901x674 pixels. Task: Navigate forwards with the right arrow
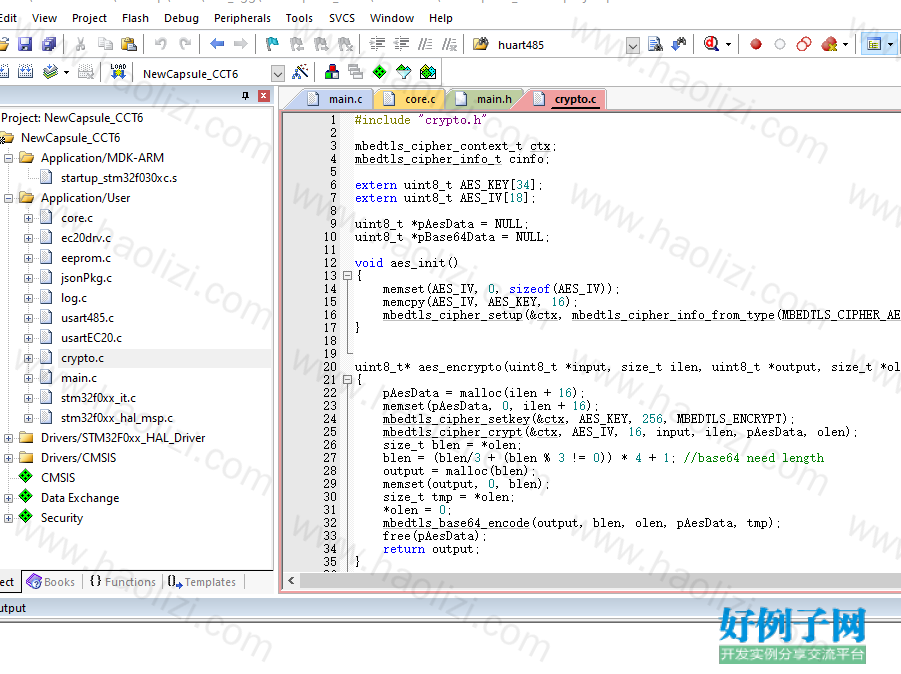point(241,44)
